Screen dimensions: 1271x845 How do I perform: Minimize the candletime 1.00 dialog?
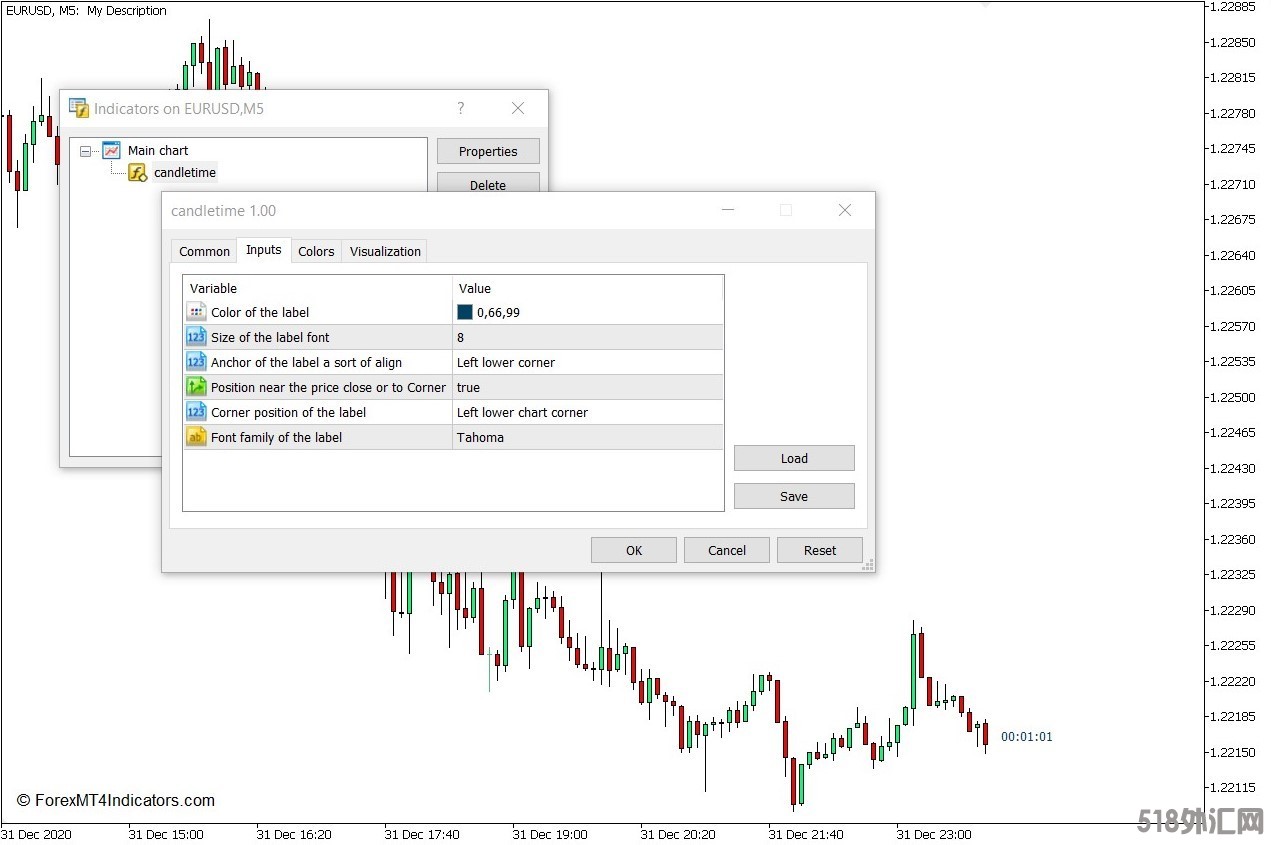(x=728, y=210)
